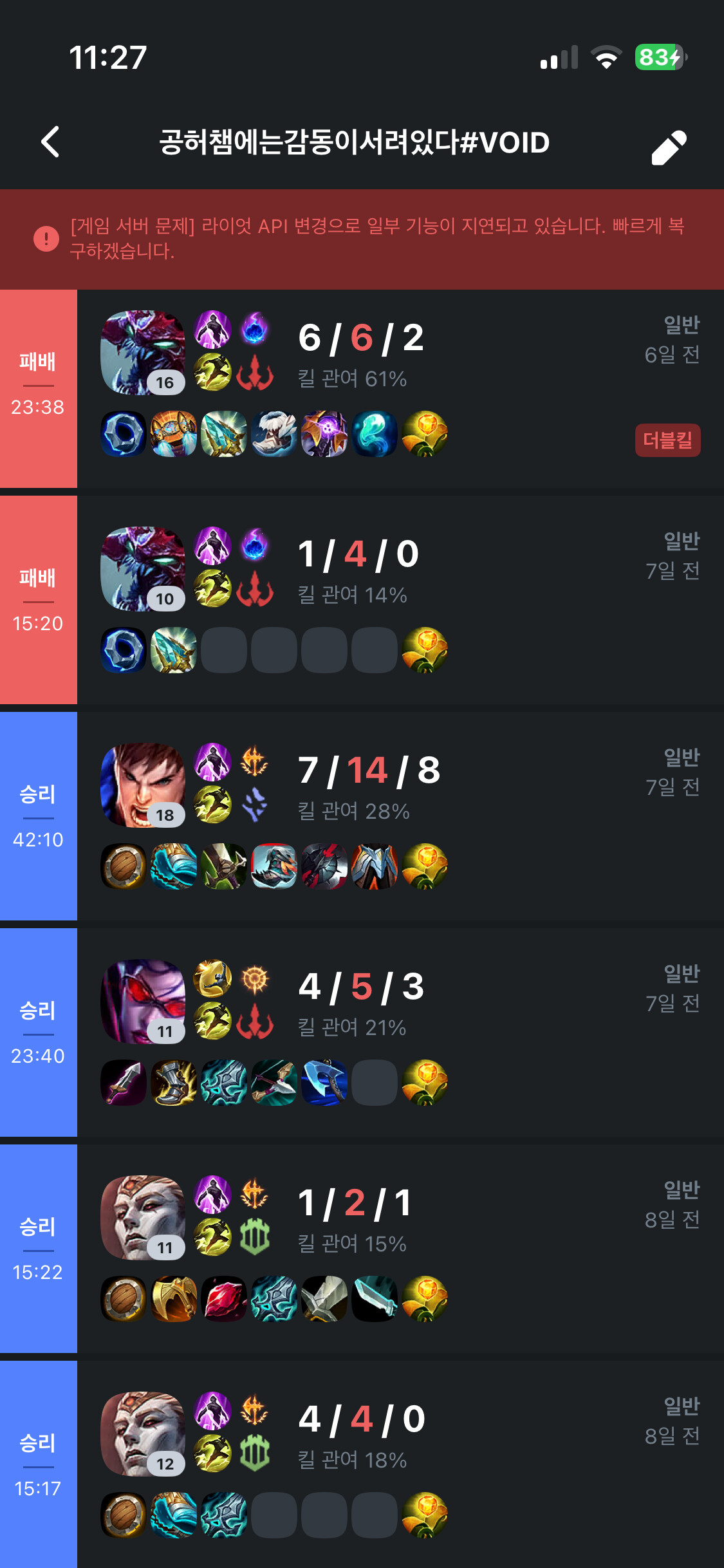Tap the pencil edit icon

point(669,147)
